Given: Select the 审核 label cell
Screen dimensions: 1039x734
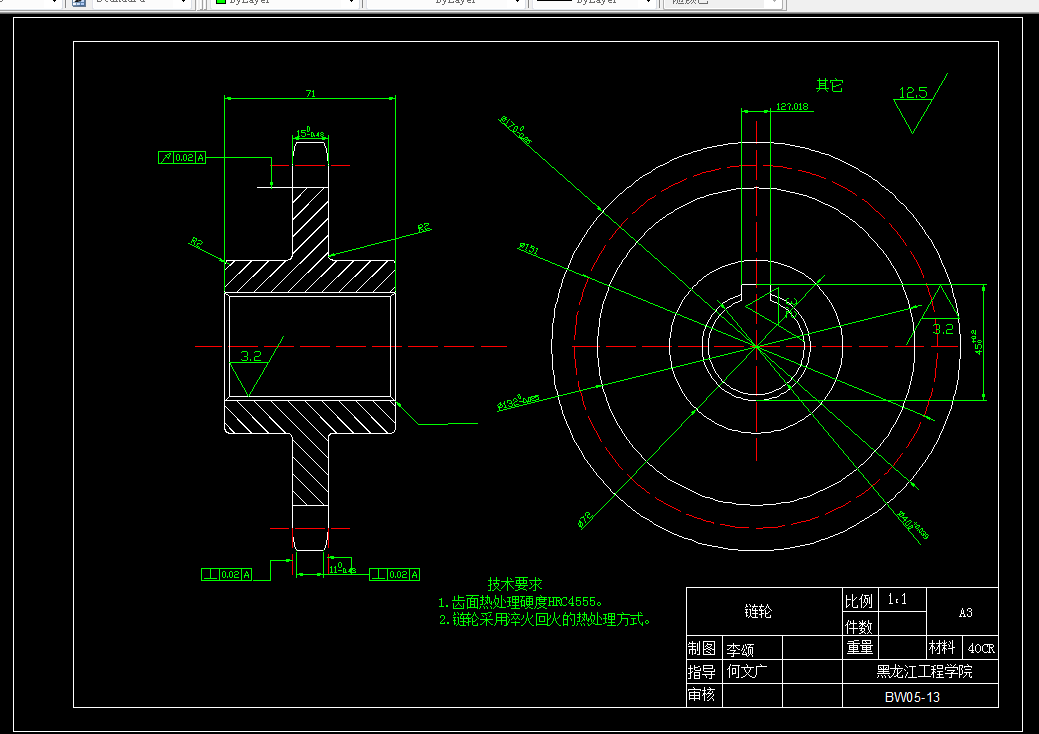Looking at the screenshot, I should [x=702, y=694].
